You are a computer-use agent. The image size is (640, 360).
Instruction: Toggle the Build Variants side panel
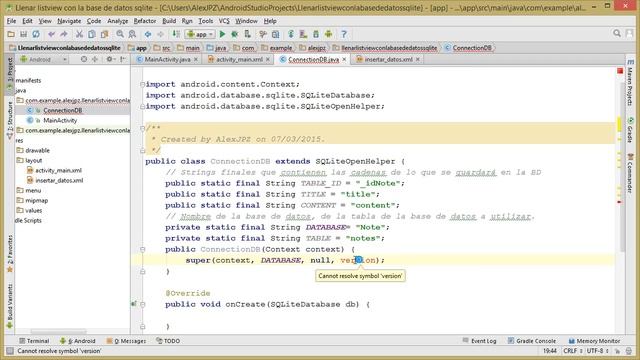point(10,306)
